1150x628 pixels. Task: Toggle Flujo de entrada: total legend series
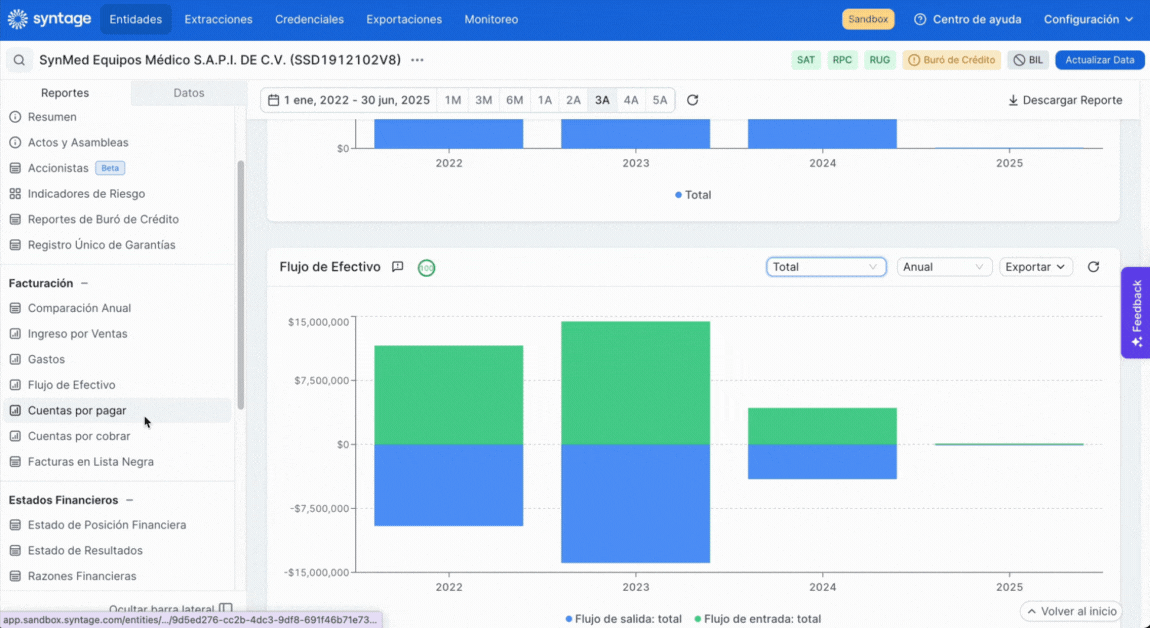758,618
